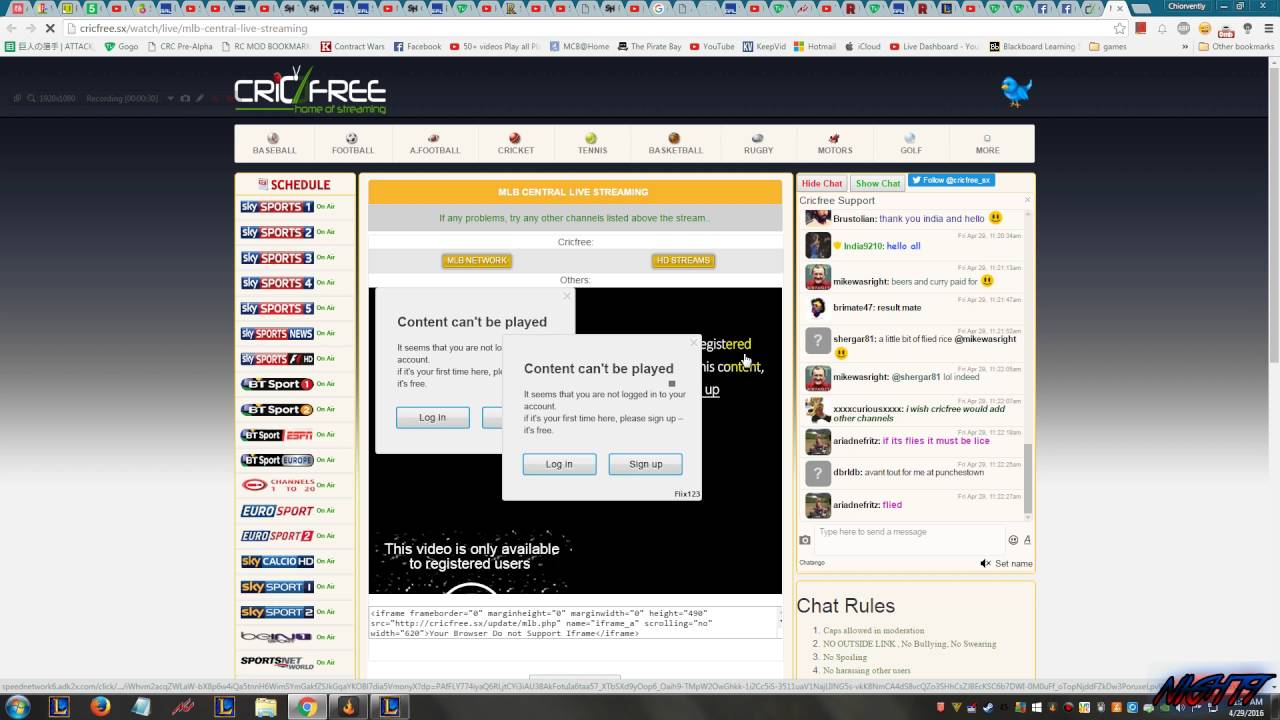The height and width of the screenshot is (720, 1280).
Task: Open Channels 1 to 20 list
Action: pyautogui.click(x=277, y=485)
